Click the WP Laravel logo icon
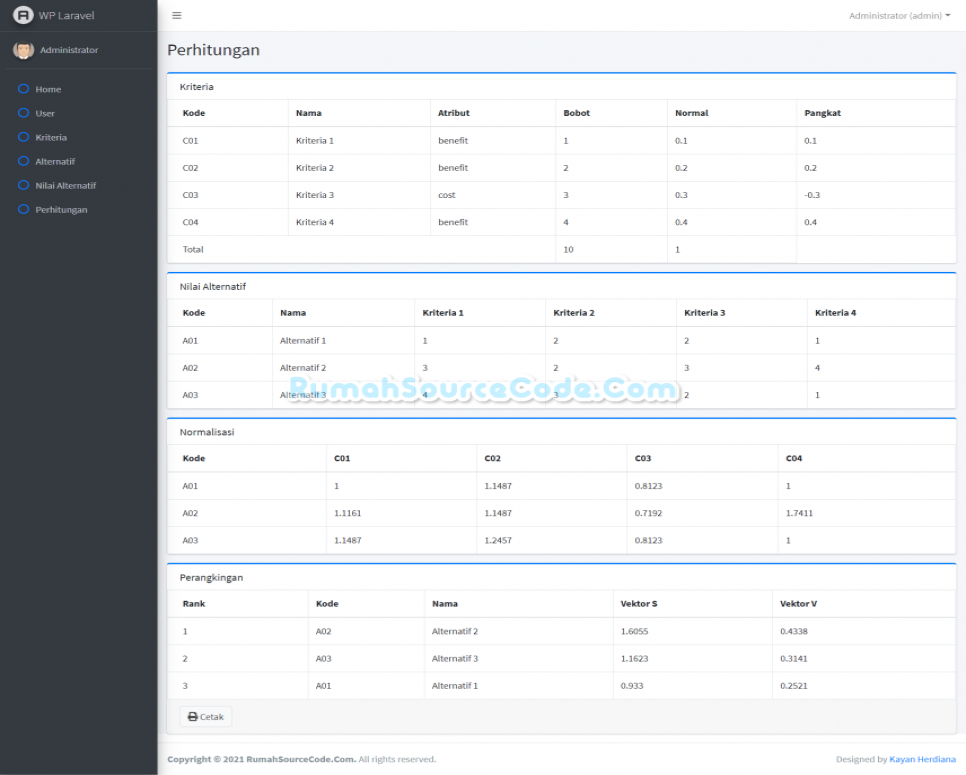 pos(22,15)
